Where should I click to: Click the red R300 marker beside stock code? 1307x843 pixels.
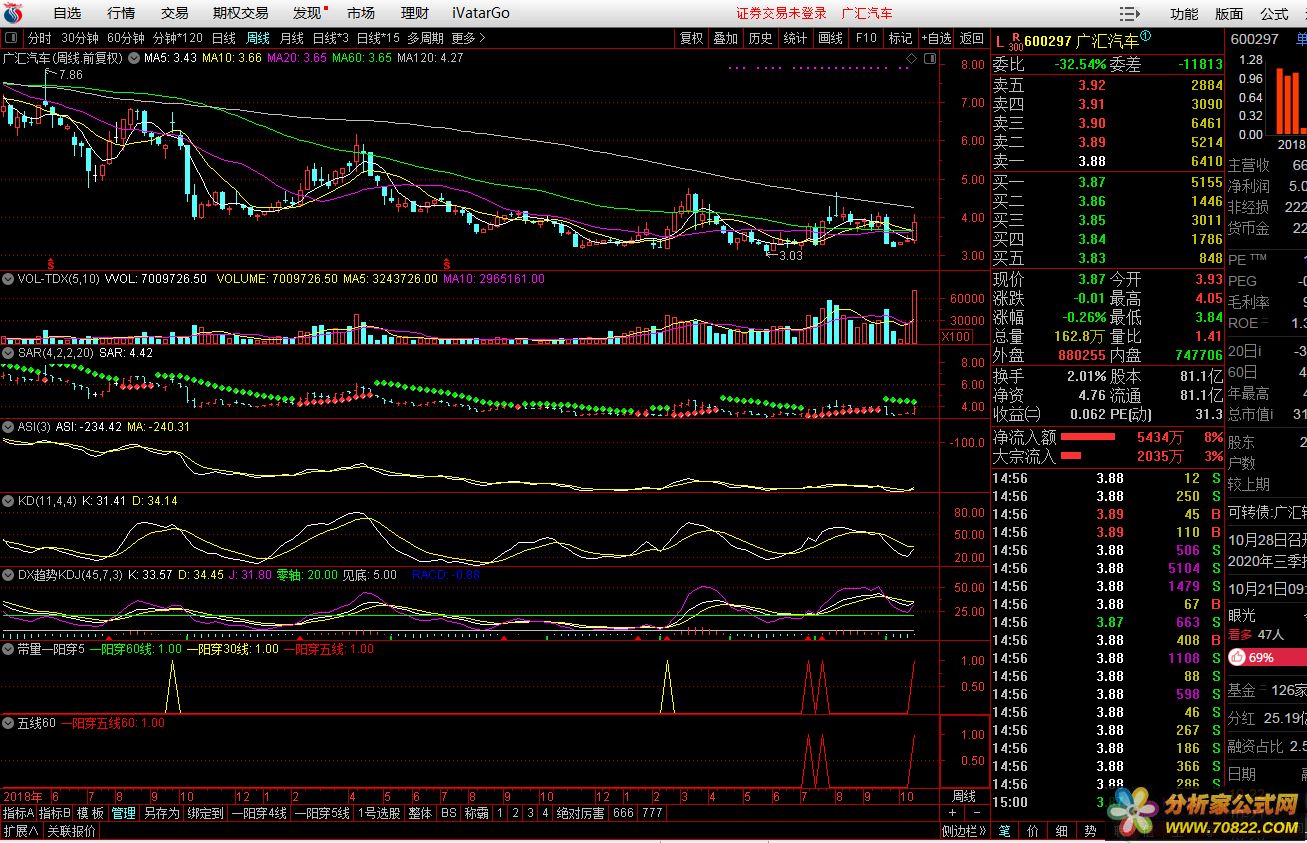(1015, 41)
